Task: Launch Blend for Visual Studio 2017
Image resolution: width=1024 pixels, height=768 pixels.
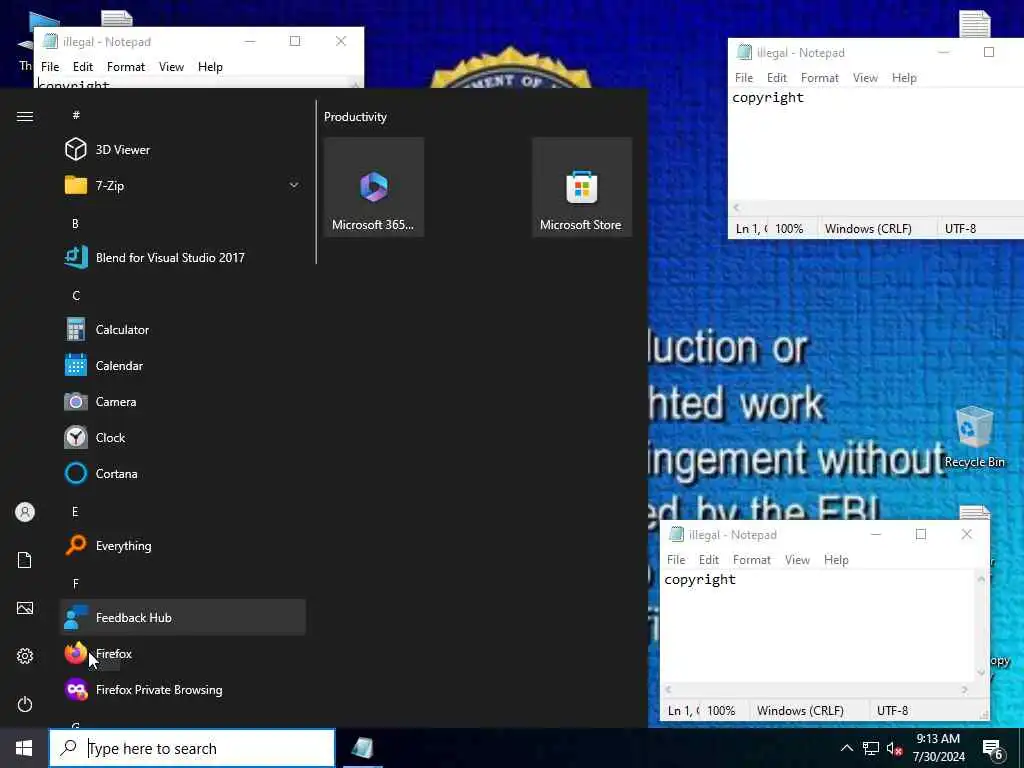Action: point(183,257)
